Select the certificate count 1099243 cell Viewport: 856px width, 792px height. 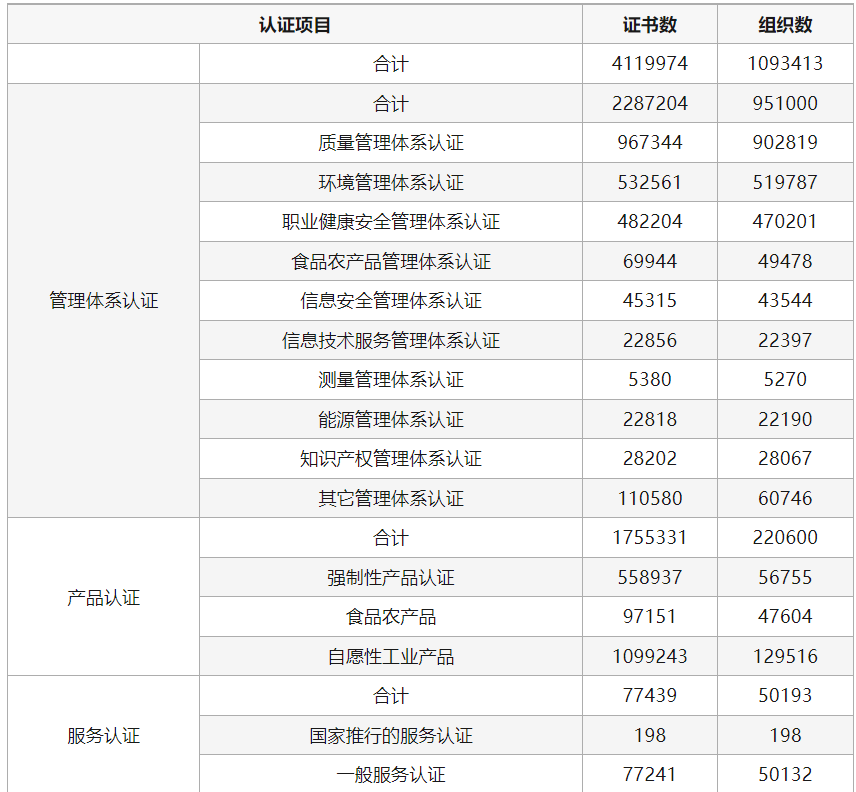pos(650,657)
